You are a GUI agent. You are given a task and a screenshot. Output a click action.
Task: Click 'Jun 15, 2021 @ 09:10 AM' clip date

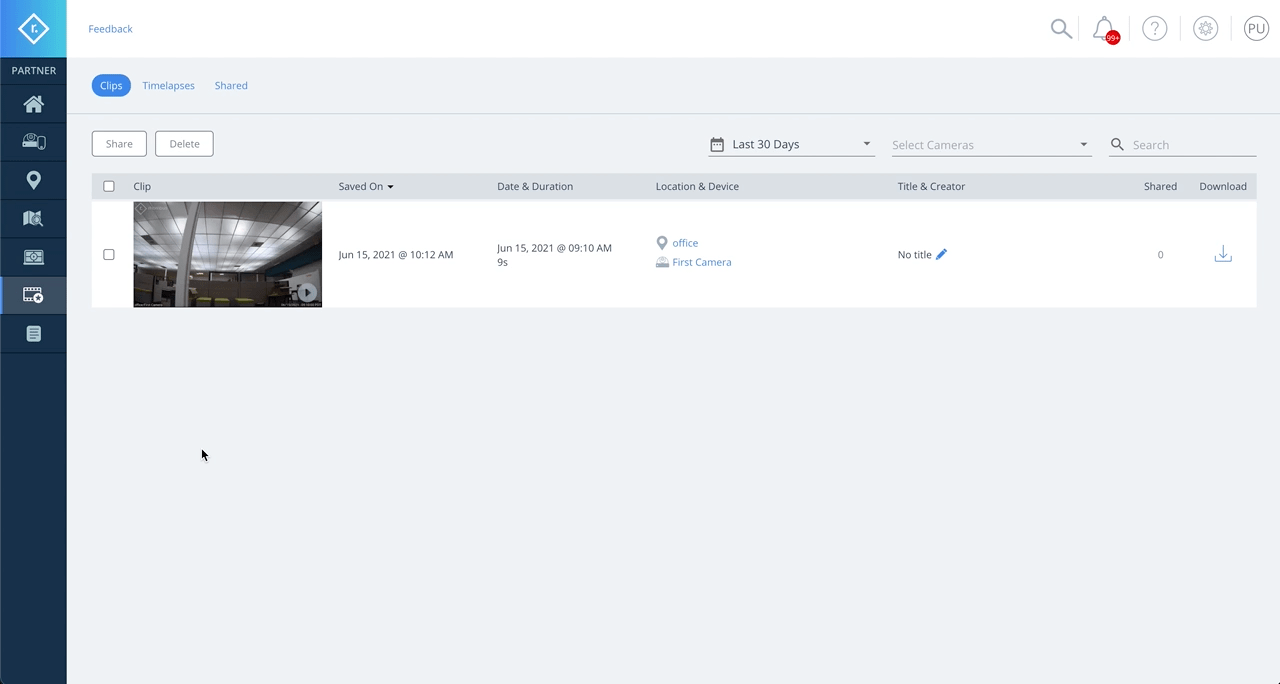pos(554,248)
